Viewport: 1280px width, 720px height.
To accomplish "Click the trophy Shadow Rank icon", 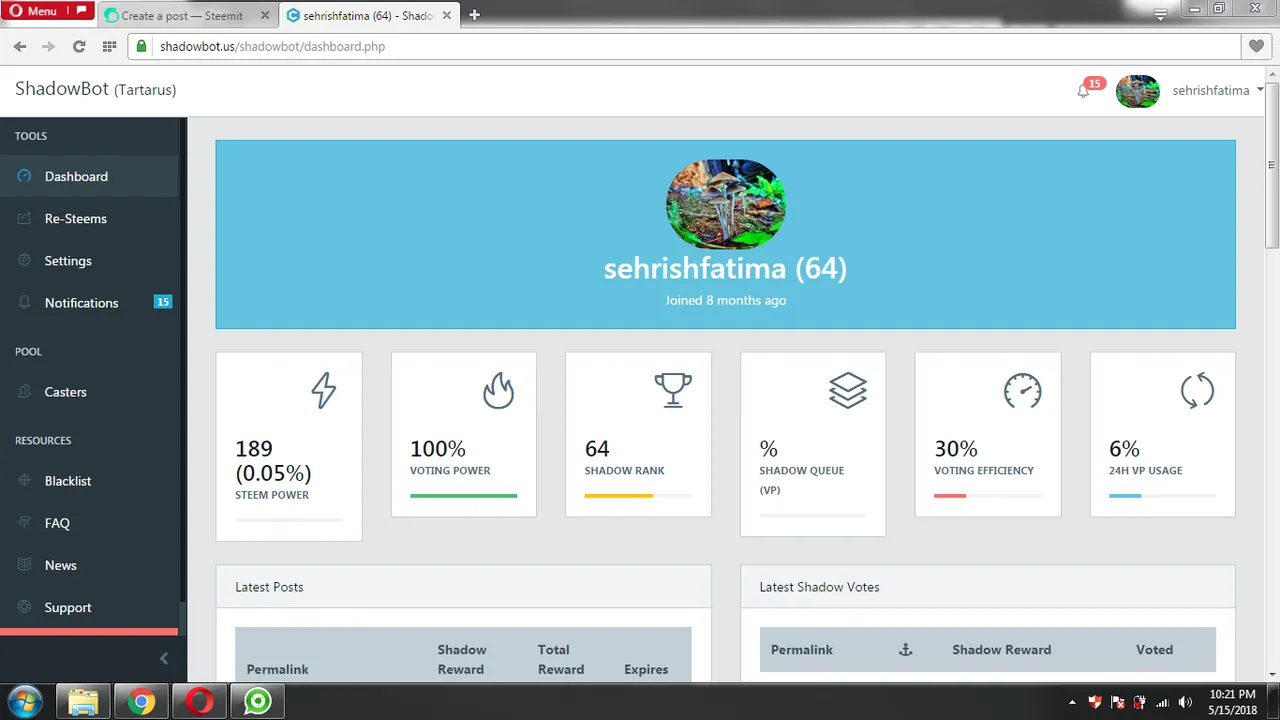I will tap(673, 390).
